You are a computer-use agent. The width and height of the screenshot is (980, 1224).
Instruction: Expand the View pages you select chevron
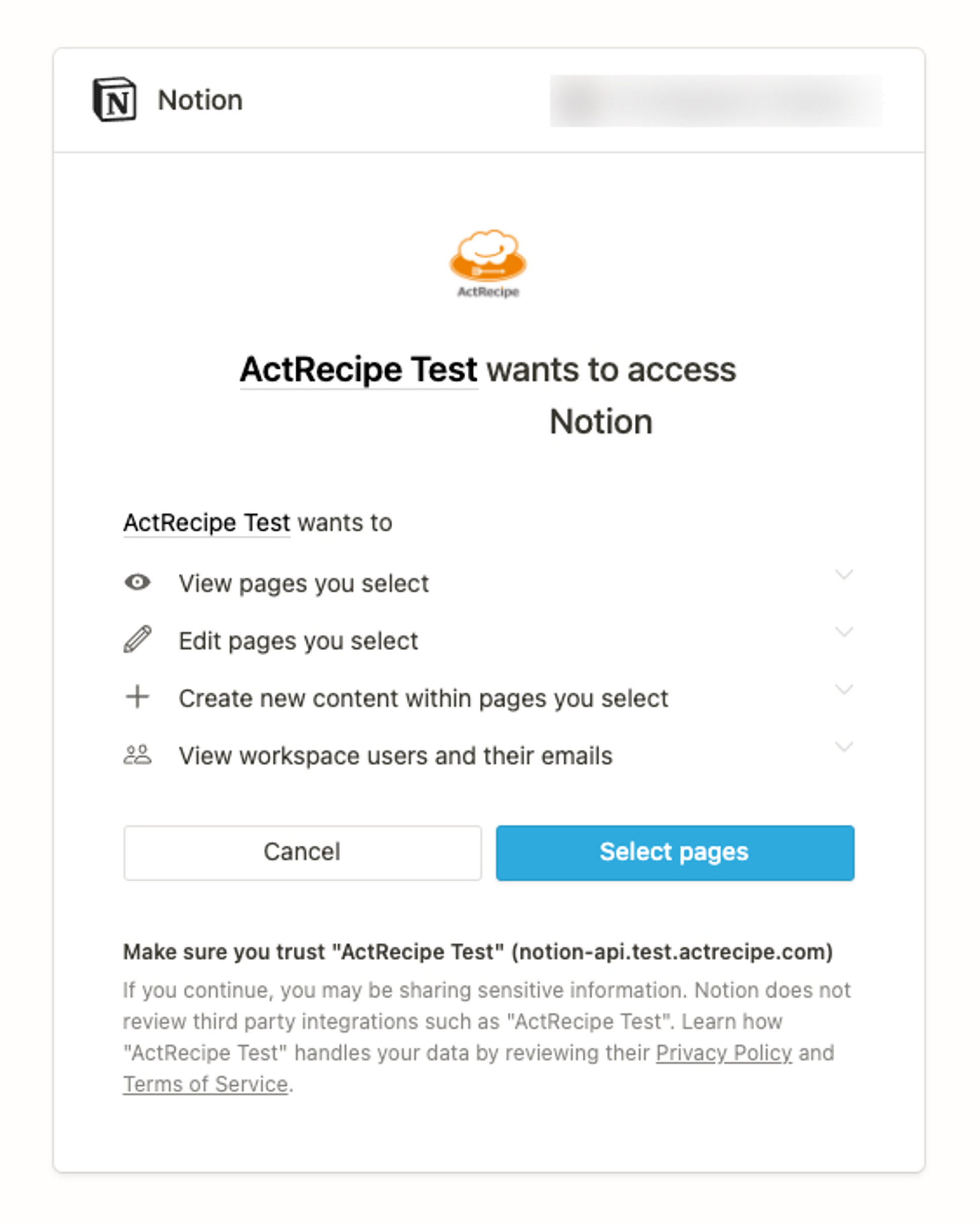point(844,575)
